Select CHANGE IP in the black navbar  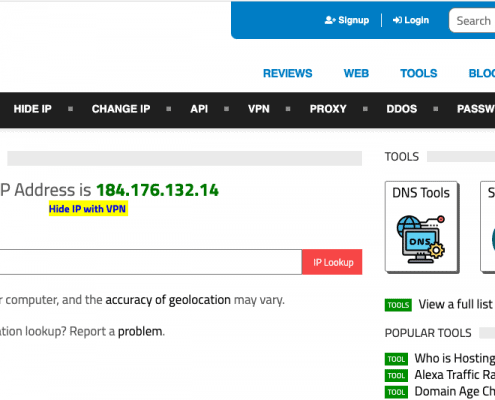[x=121, y=109]
